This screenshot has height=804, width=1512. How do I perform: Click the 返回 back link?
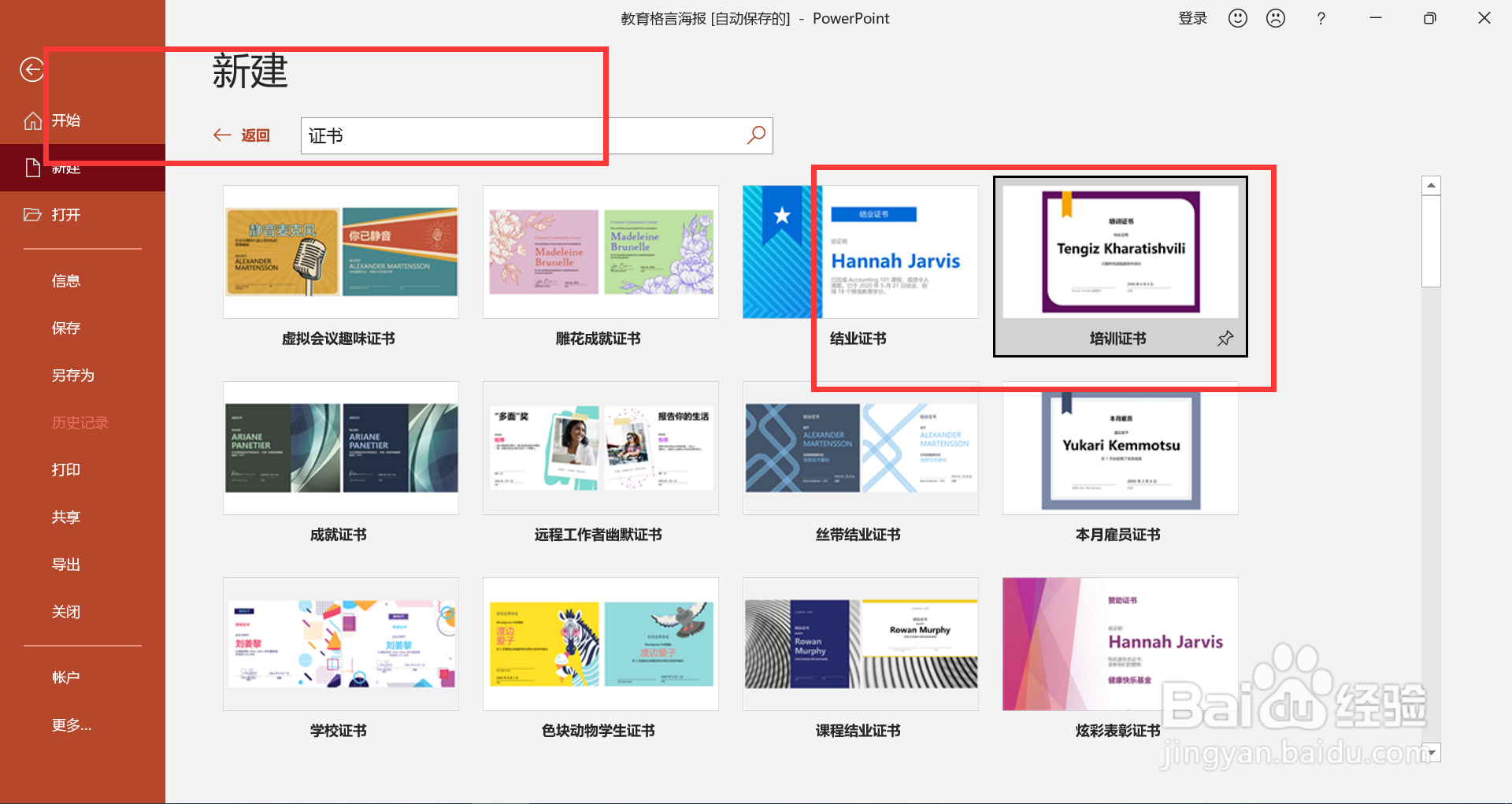point(255,135)
